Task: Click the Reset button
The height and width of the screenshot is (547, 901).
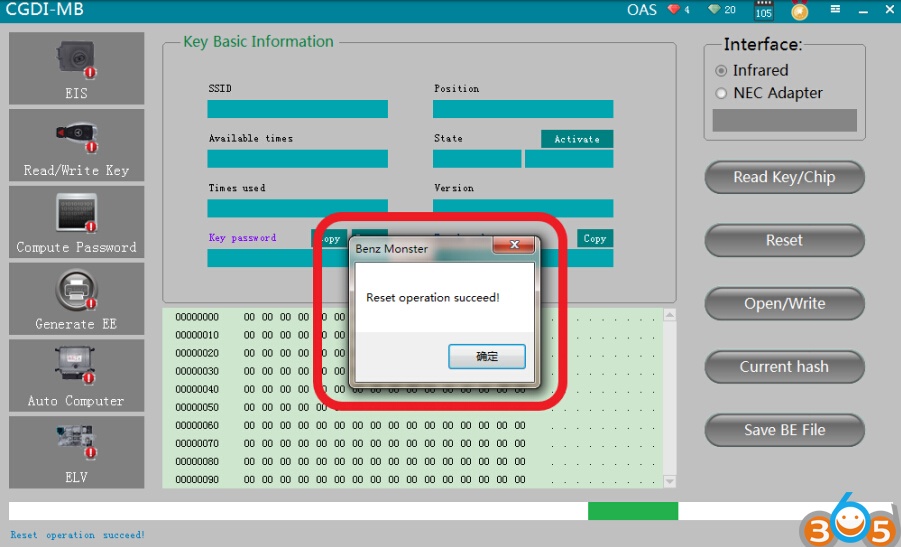Action: click(x=784, y=240)
